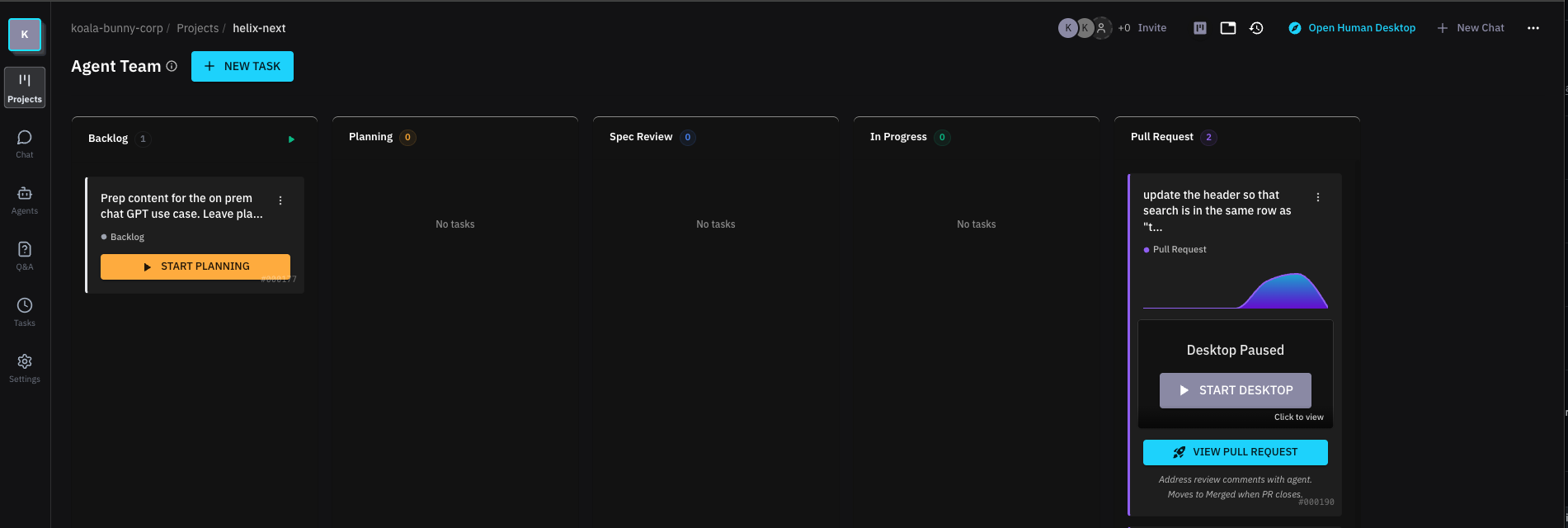Open the Chat section in sidebar
Viewport: 1568px width, 528px height.
25,144
